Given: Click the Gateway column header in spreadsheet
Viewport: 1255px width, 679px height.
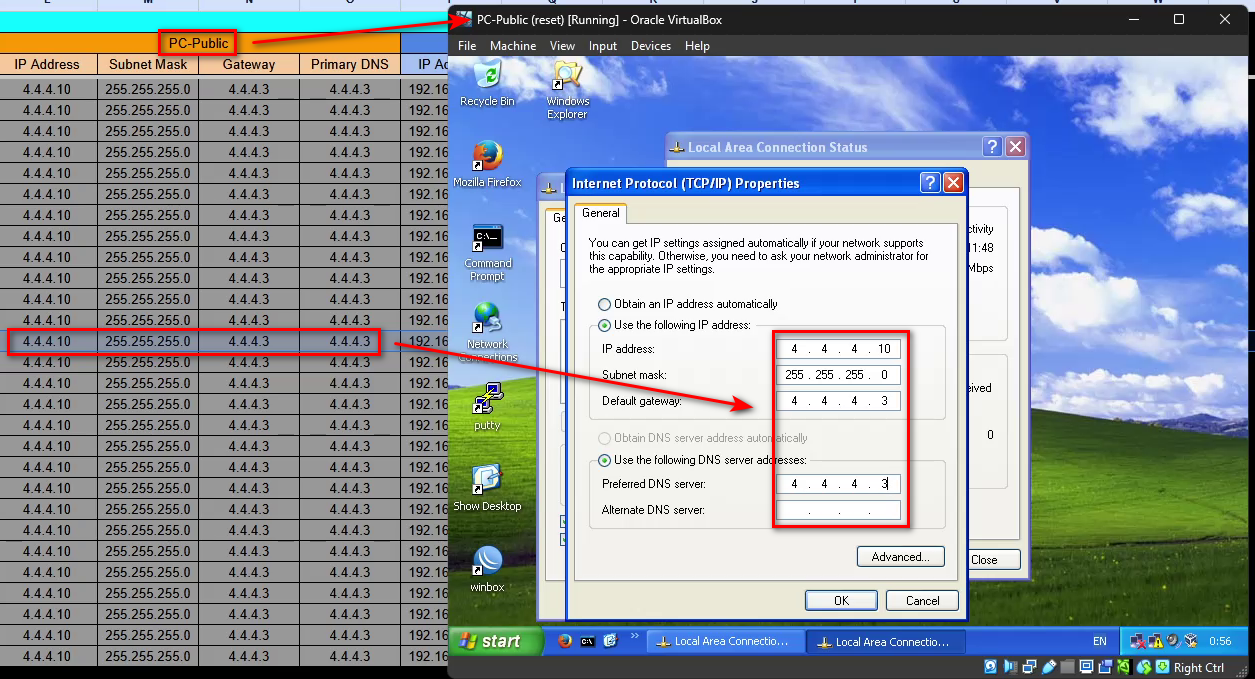Looking at the screenshot, I should [x=249, y=64].
